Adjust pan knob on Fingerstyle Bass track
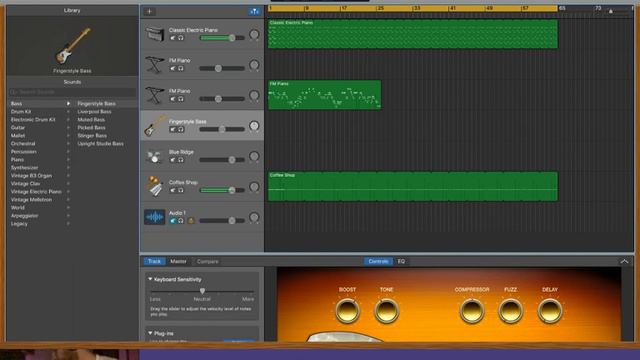The width and height of the screenshot is (640, 360). [x=254, y=126]
